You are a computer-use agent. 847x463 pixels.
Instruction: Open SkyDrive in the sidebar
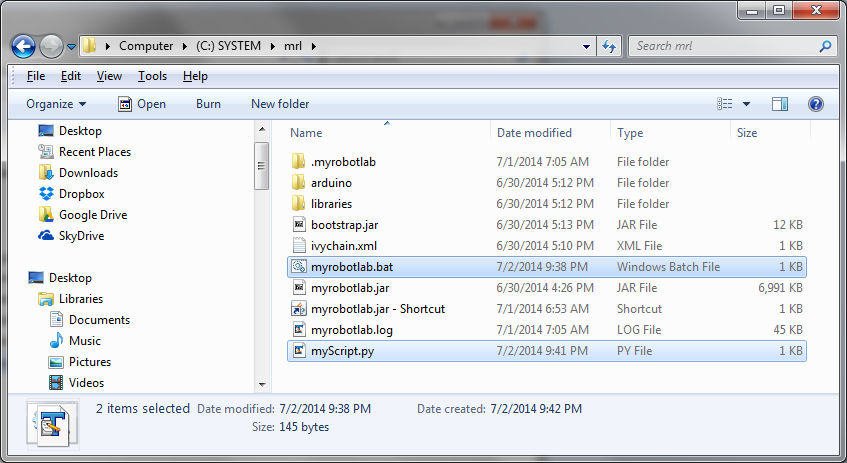click(71, 236)
